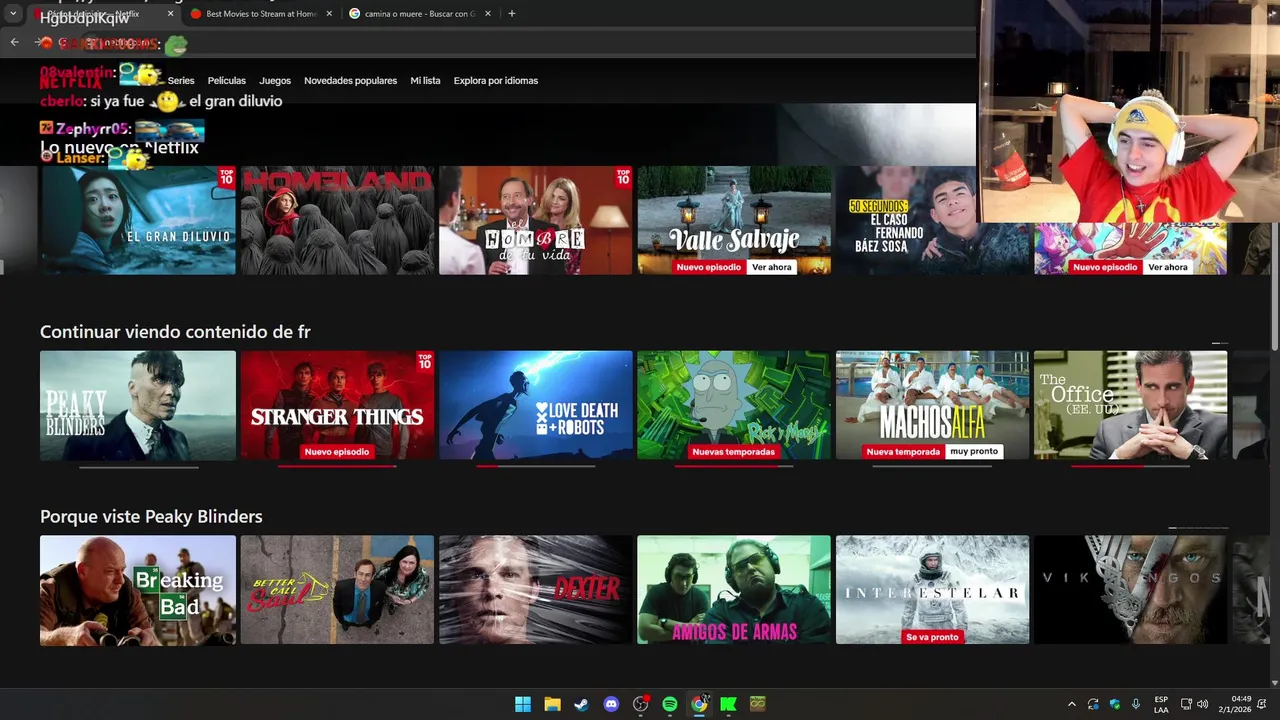Open Novedades populares on Netflix

tap(350, 81)
